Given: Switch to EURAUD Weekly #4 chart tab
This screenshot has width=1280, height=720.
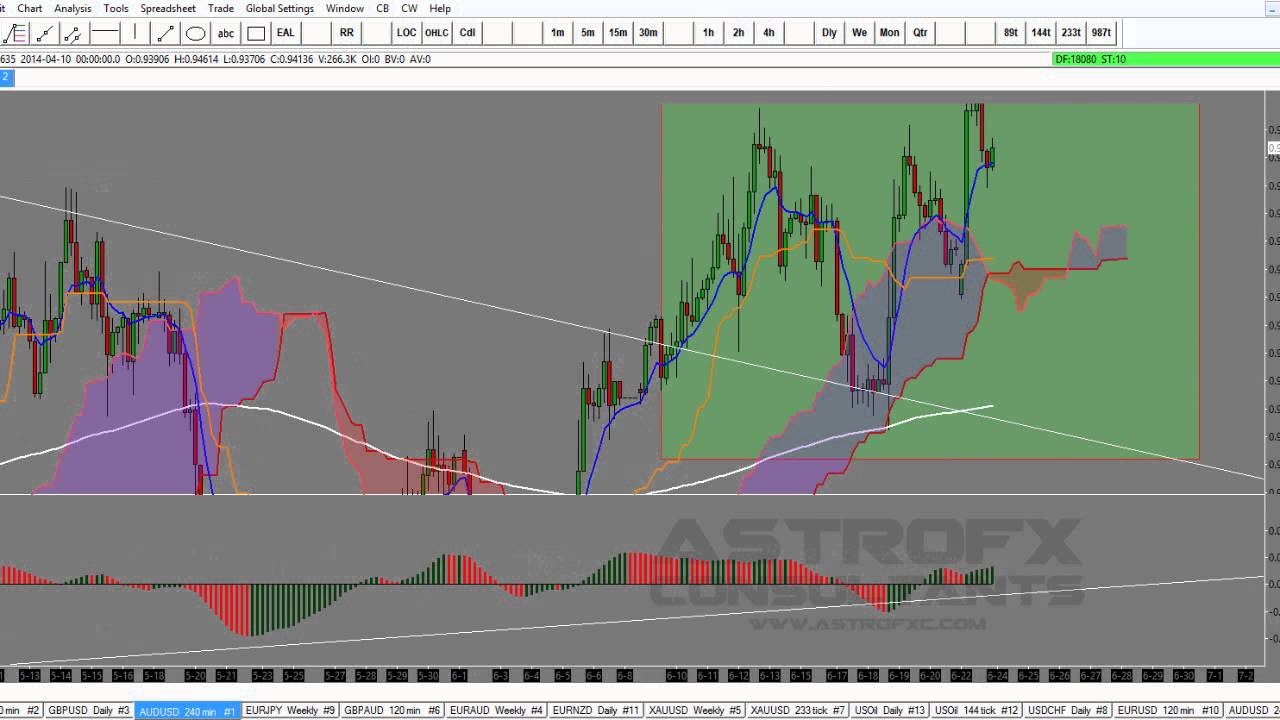Looking at the screenshot, I should click(x=496, y=710).
